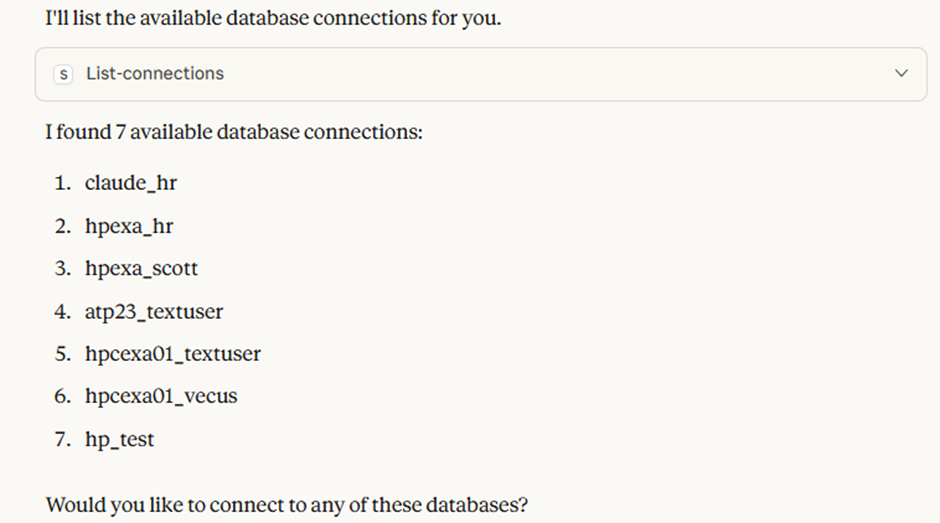Click list number marker 5

pyautogui.click(x=63, y=354)
